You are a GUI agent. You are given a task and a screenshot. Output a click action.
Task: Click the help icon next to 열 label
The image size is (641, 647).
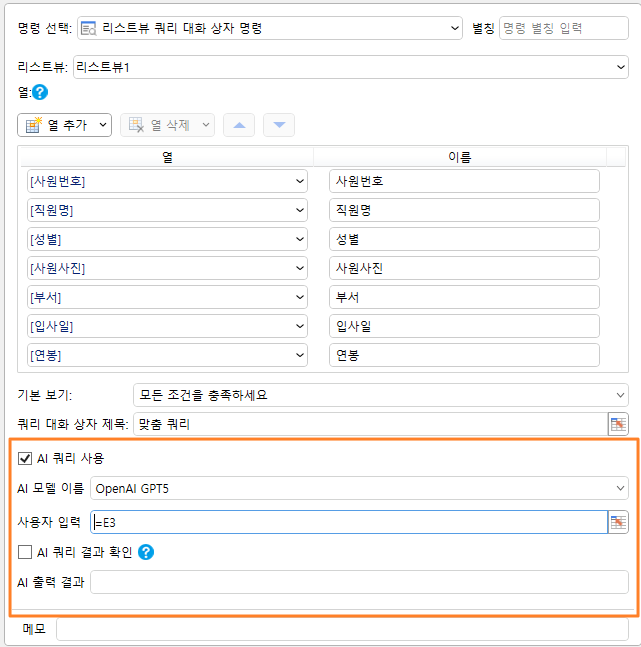pos(40,92)
